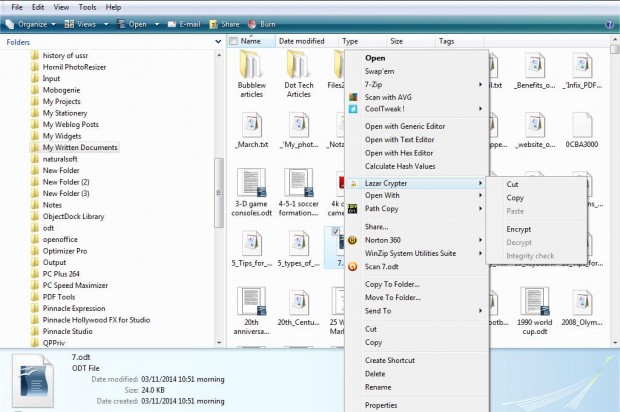Viewport: 620px width, 412px height.
Task: Click the Norton 360 icon in context menu
Action: [x=352, y=240]
